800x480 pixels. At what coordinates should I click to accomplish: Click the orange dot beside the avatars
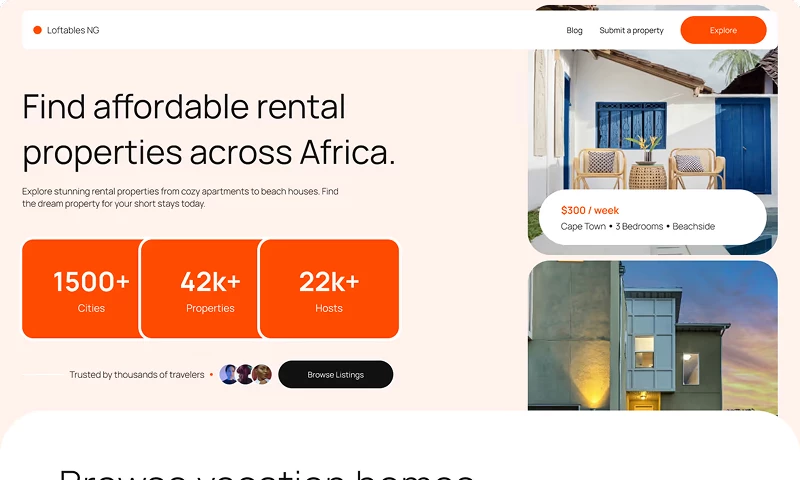[211, 375]
